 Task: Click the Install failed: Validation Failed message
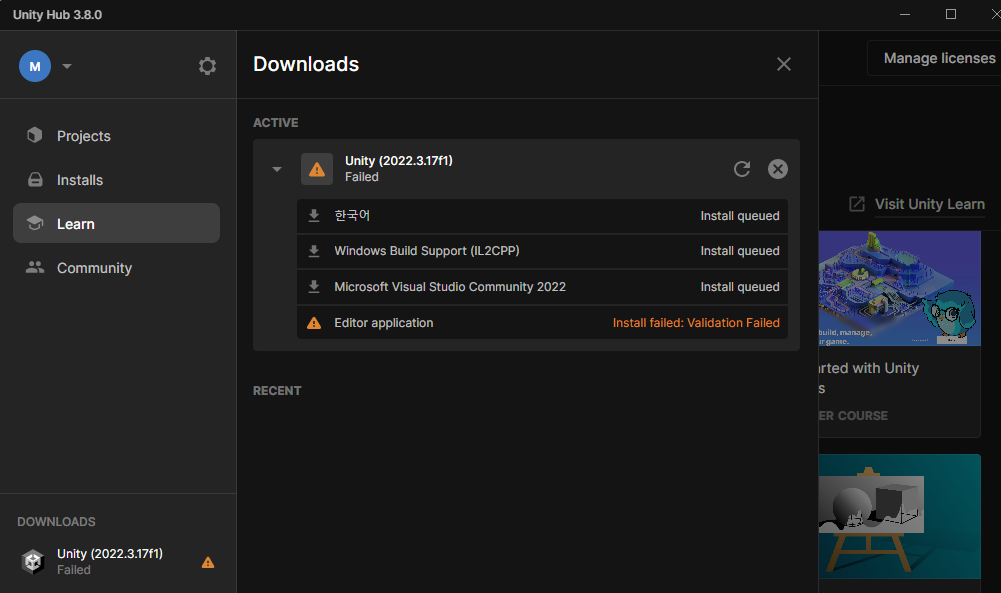(x=696, y=323)
